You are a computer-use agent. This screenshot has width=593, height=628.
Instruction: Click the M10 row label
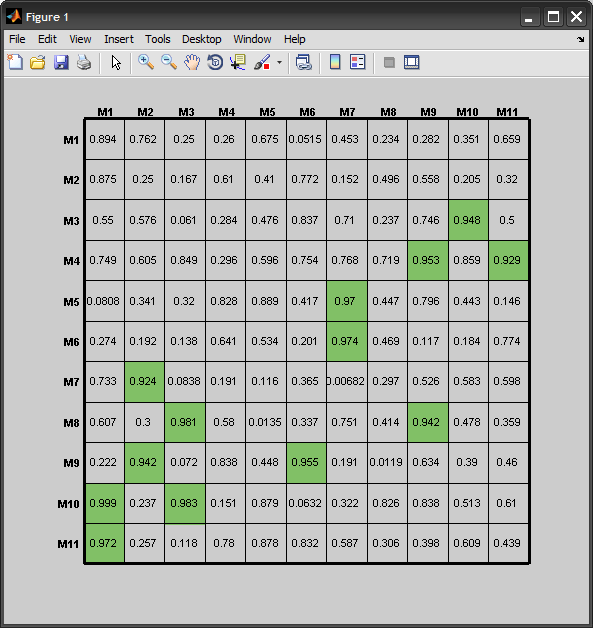click(x=68, y=504)
